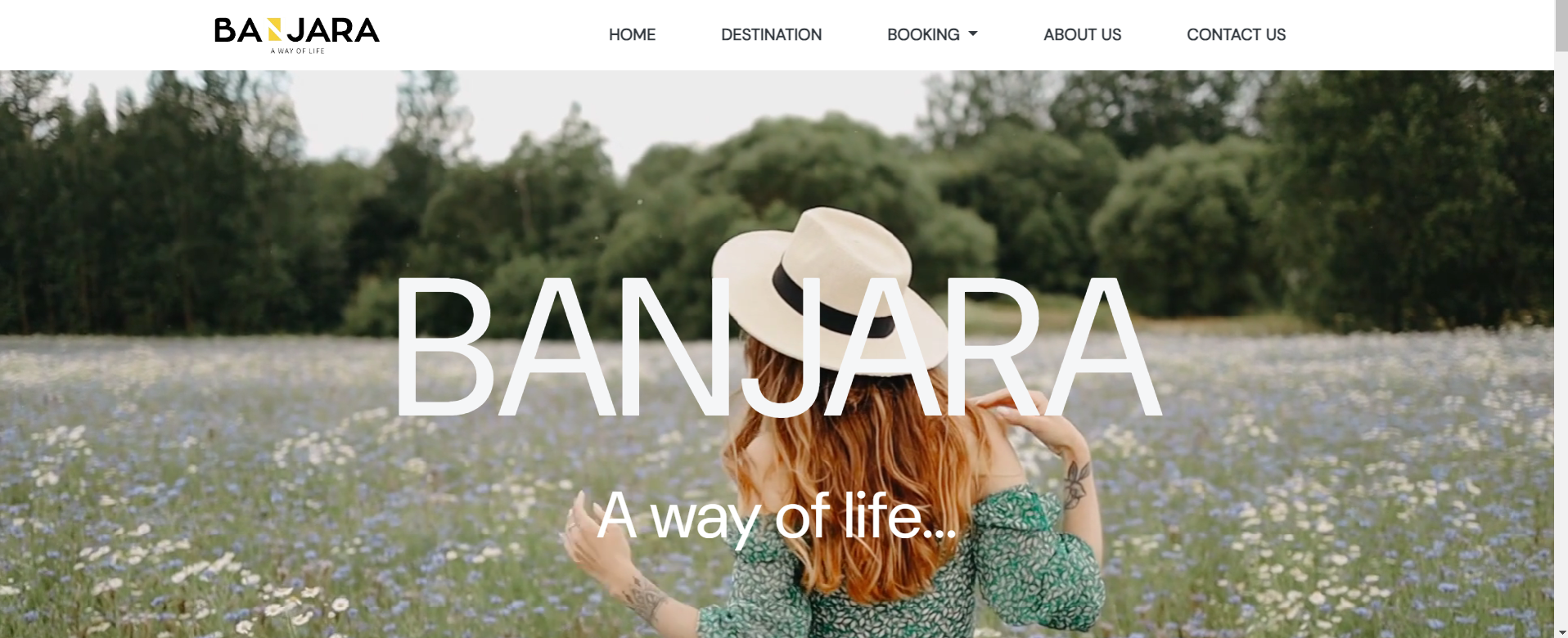1568x638 pixels.
Task: Click the vertical scrollbar thumb
Action: (1561, 26)
